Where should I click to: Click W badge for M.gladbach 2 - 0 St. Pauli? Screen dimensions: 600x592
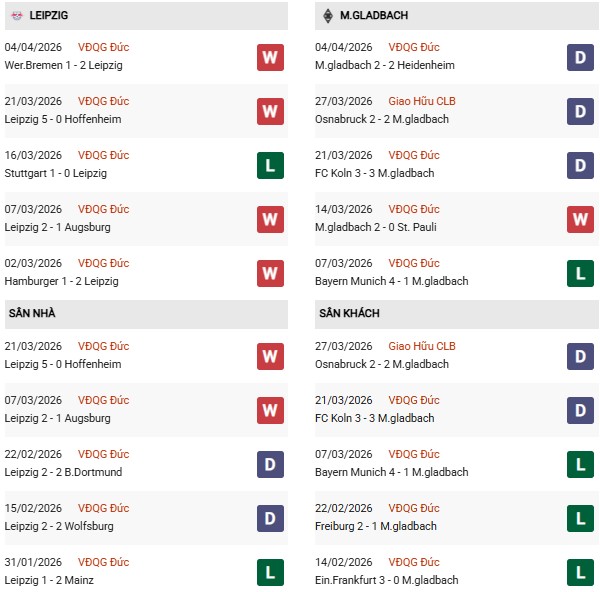581,219
